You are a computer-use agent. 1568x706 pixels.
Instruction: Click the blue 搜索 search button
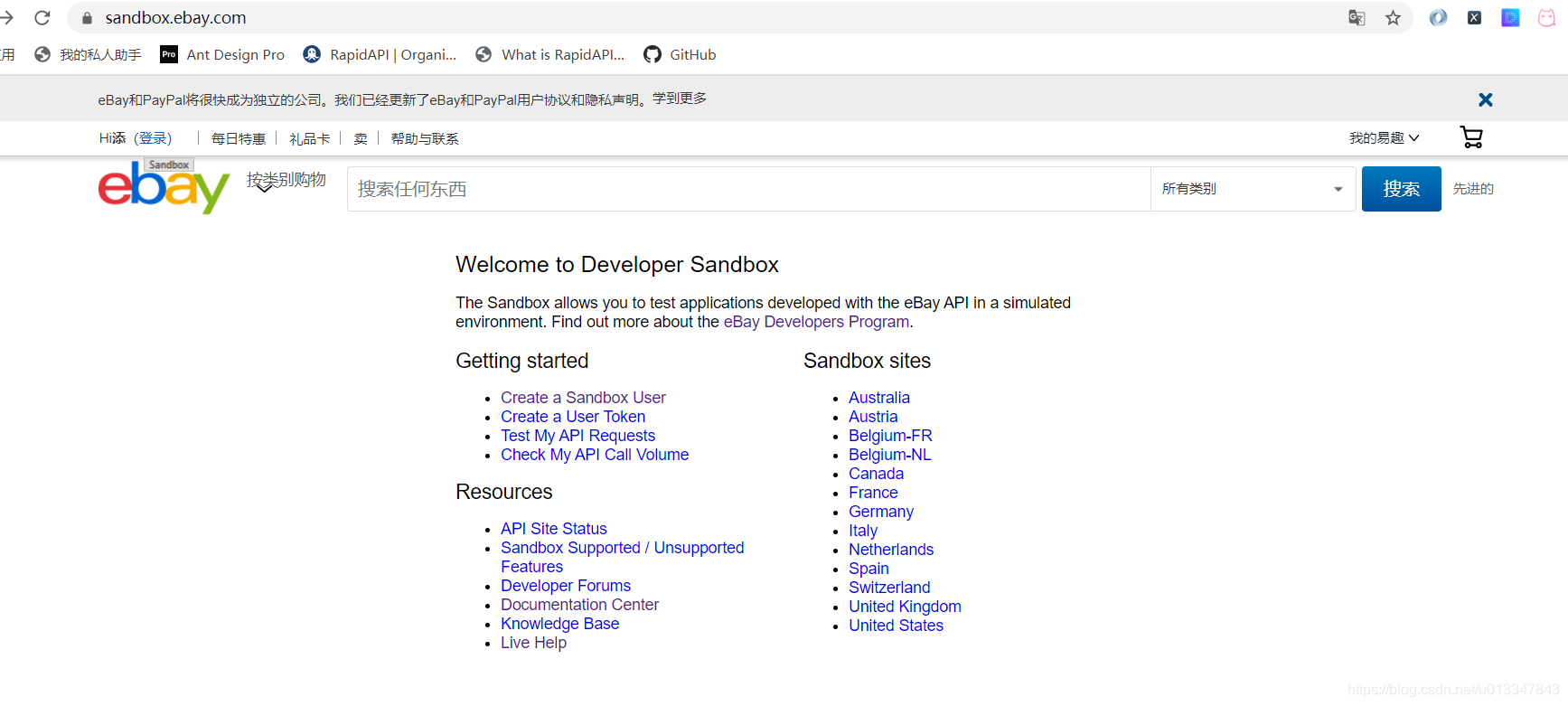(x=1401, y=189)
